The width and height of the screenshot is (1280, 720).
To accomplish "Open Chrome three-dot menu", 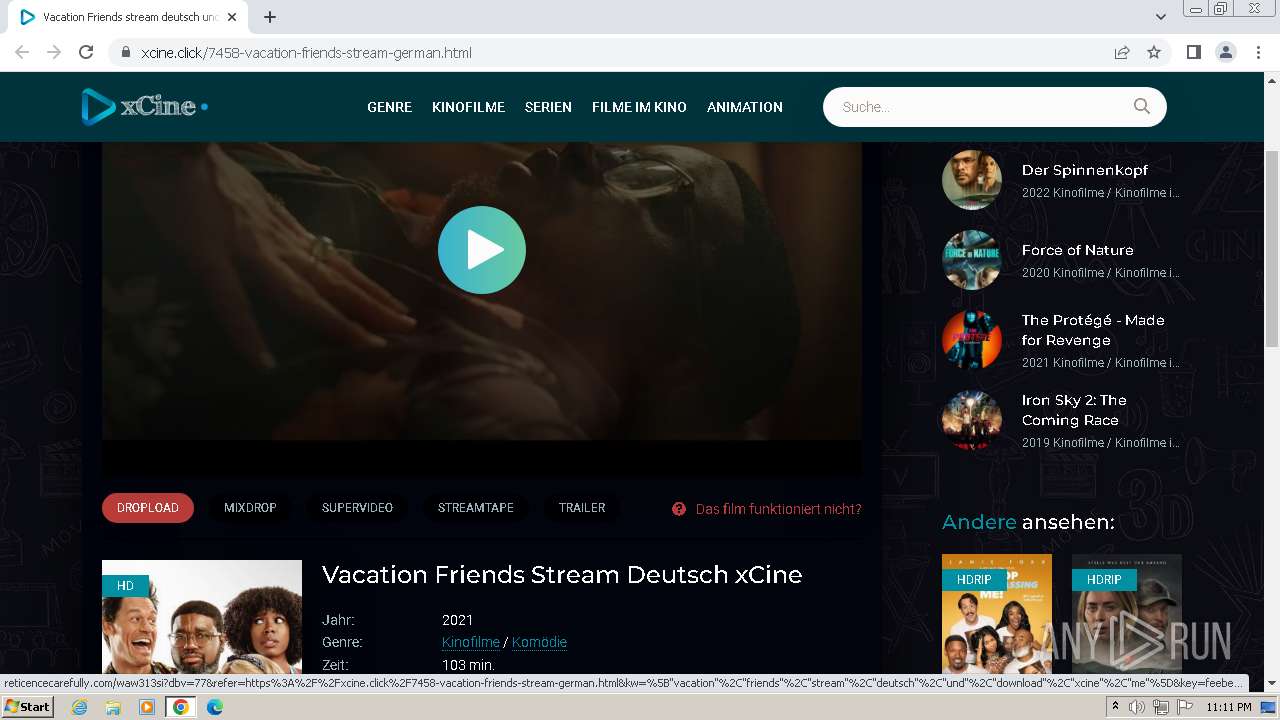I will [1258, 52].
